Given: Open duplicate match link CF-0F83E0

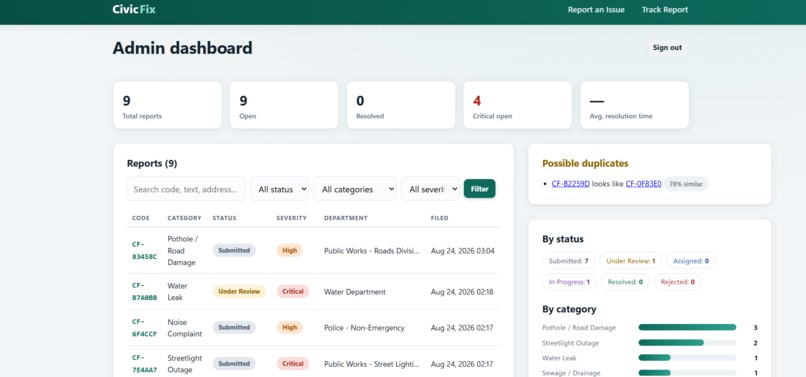Looking at the screenshot, I should pyautogui.click(x=643, y=184).
